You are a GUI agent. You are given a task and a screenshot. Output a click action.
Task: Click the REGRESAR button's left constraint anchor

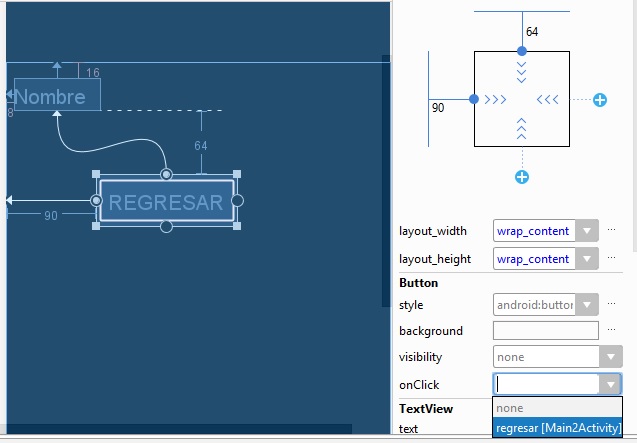(x=96, y=201)
